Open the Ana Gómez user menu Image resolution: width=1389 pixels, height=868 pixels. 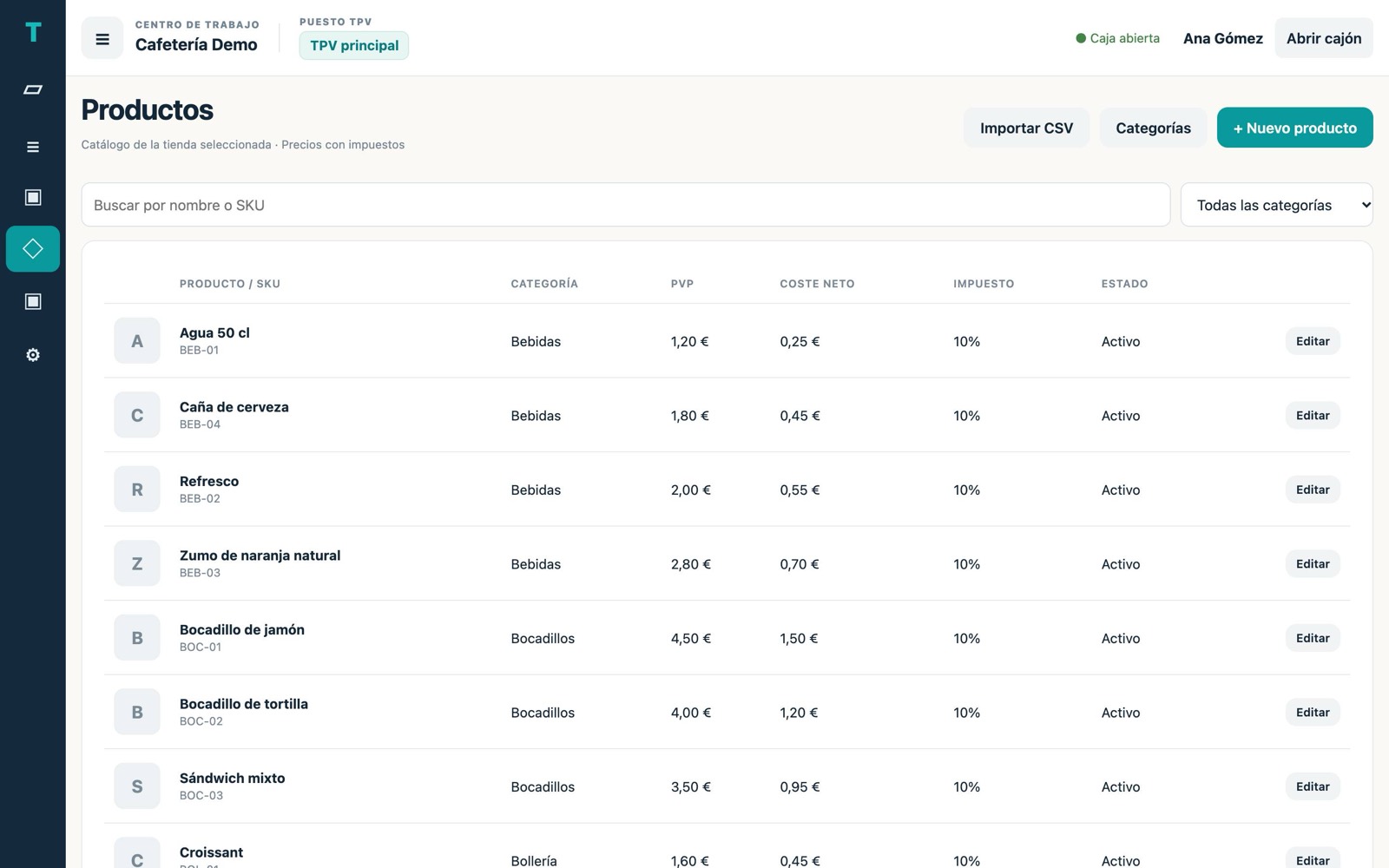point(1222,38)
